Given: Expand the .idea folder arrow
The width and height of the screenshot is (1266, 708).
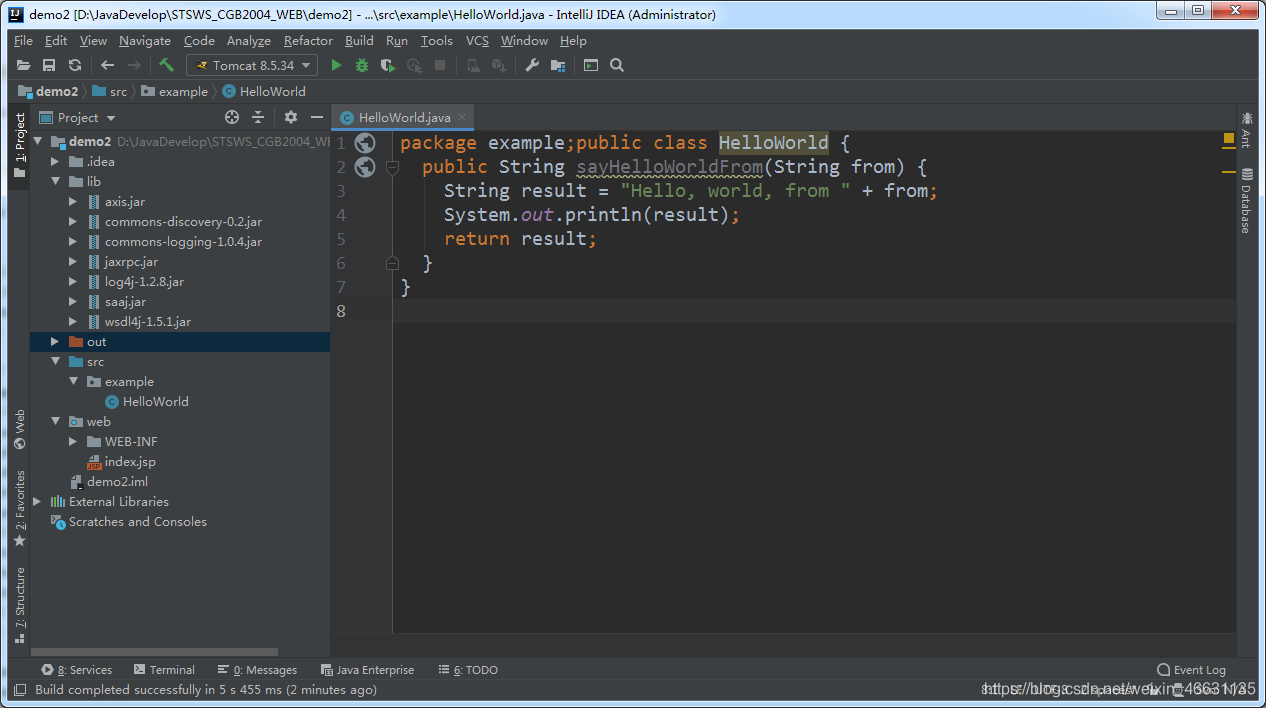Looking at the screenshot, I should coord(55,161).
